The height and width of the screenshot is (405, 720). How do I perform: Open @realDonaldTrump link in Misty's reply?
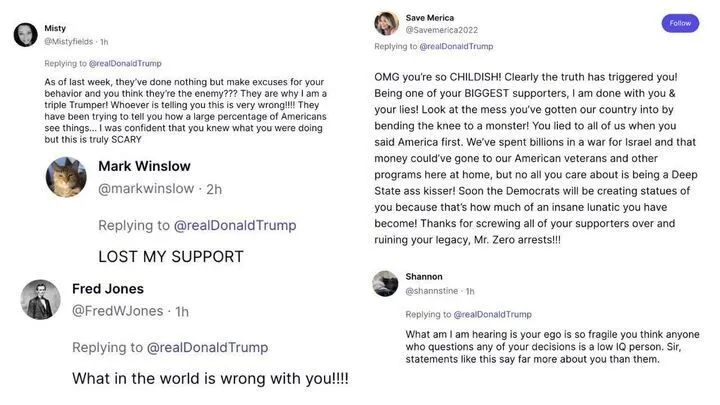click(126, 63)
